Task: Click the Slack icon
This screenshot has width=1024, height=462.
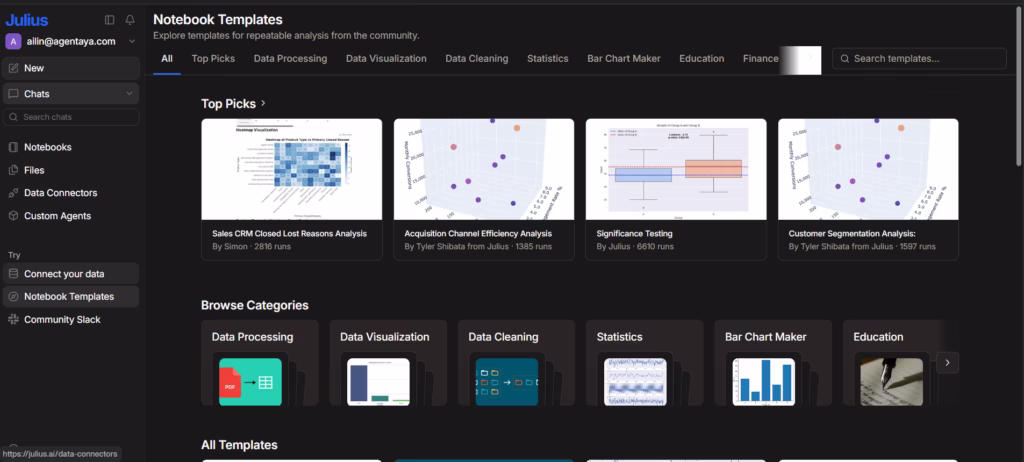Action: tap(13, 320)
